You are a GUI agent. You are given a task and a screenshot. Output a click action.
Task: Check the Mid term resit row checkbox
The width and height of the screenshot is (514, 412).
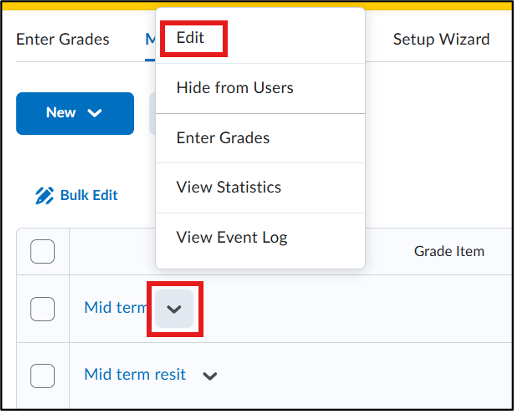click(42, 376)
